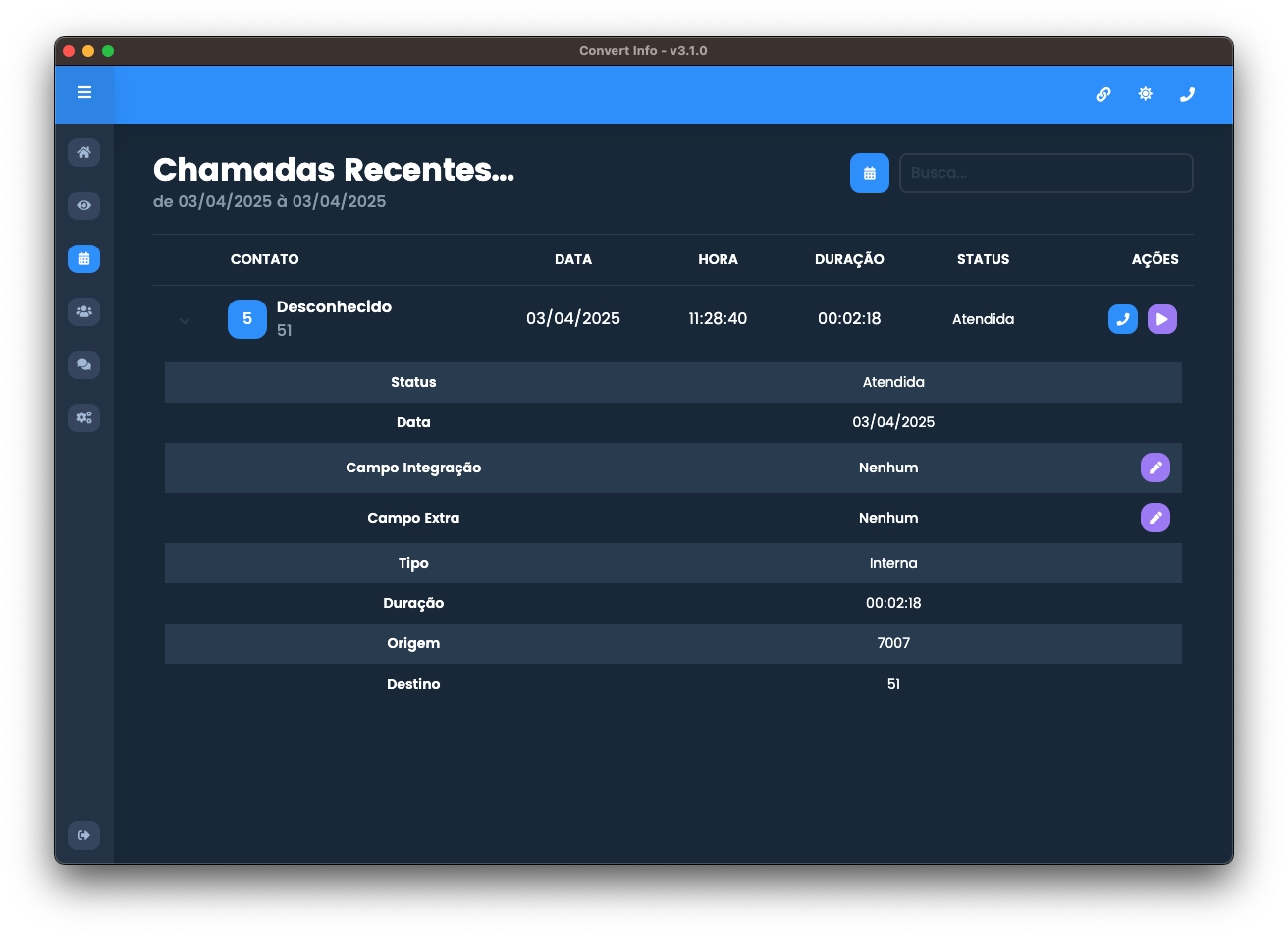Close the Convert Info window
The height and width of the screenshot is (937, 1288).
pos(69,51)
